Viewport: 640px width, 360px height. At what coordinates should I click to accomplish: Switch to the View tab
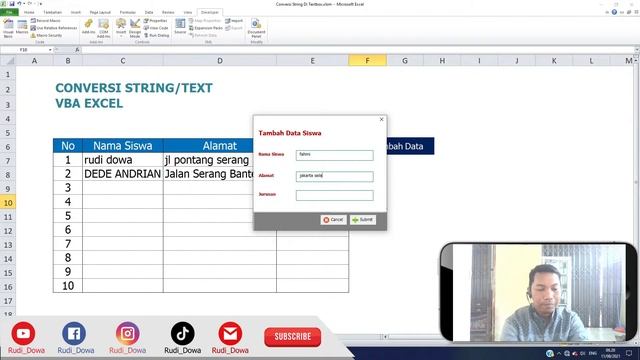[x=187, y=12]
